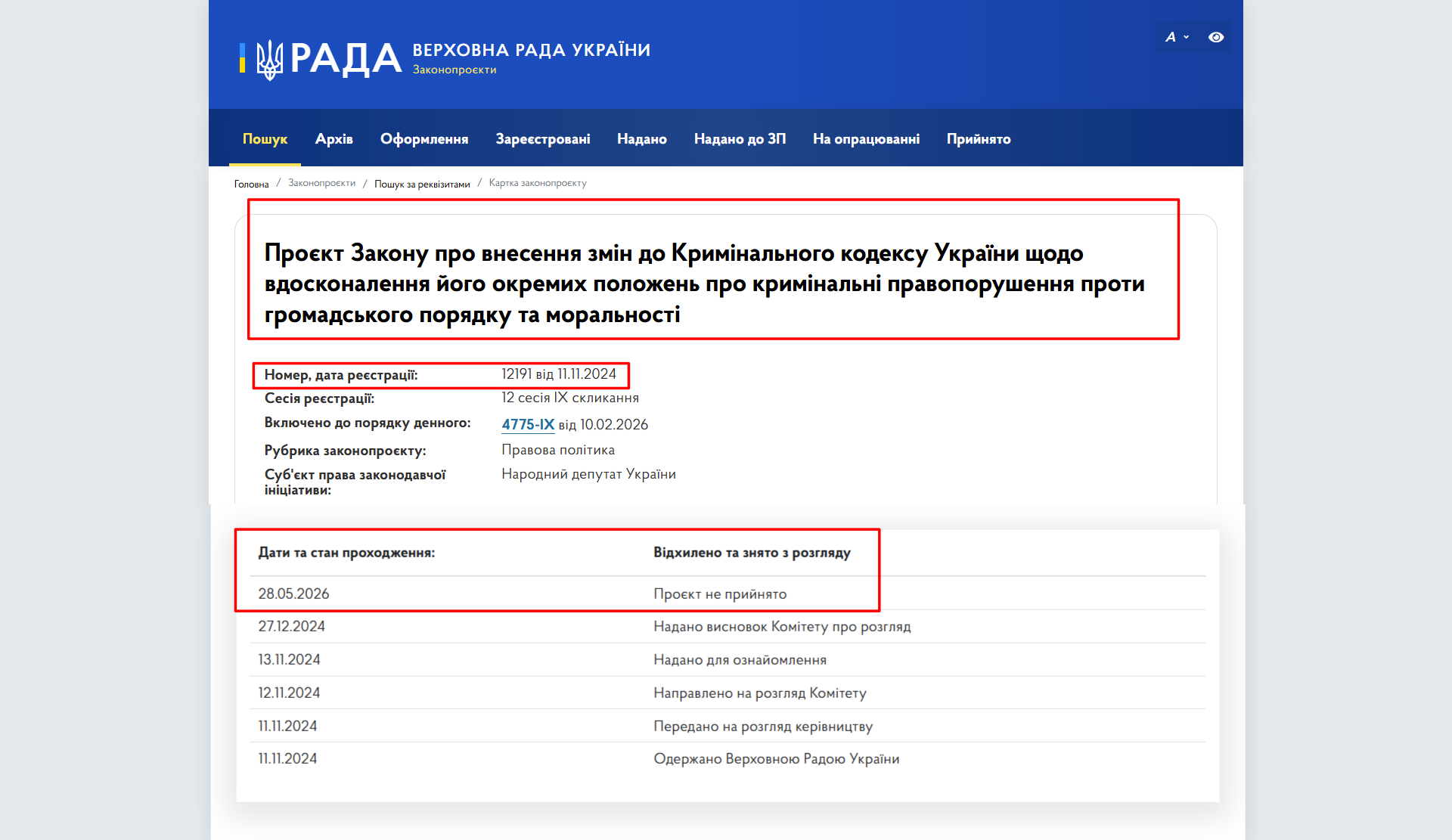Click the 27.12.2024 date cell

pyautogui.click(x=291, y=626)
